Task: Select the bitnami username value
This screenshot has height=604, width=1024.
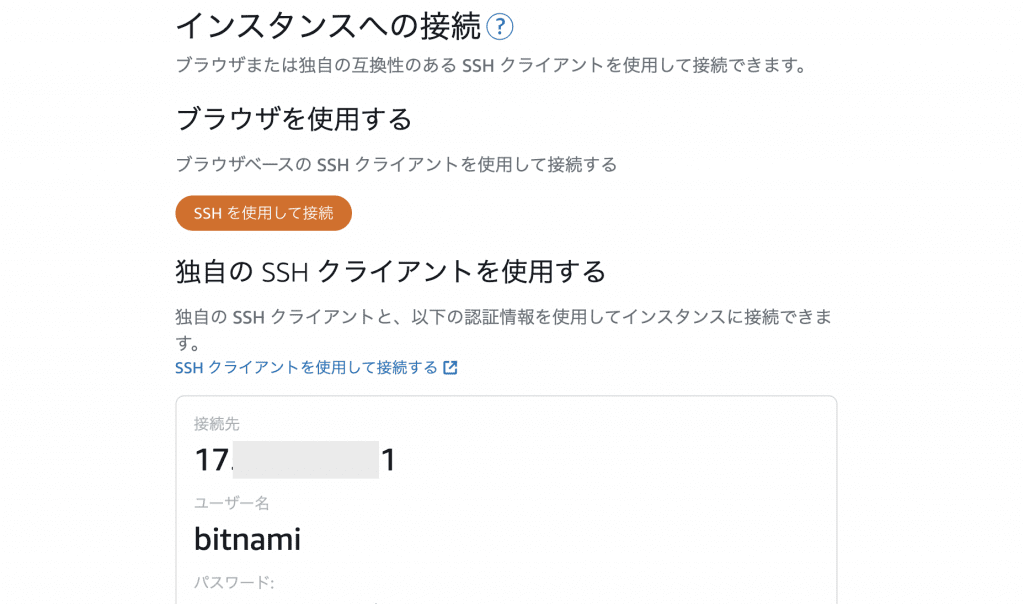Action: pyautogui.click(x=248, y=539)
